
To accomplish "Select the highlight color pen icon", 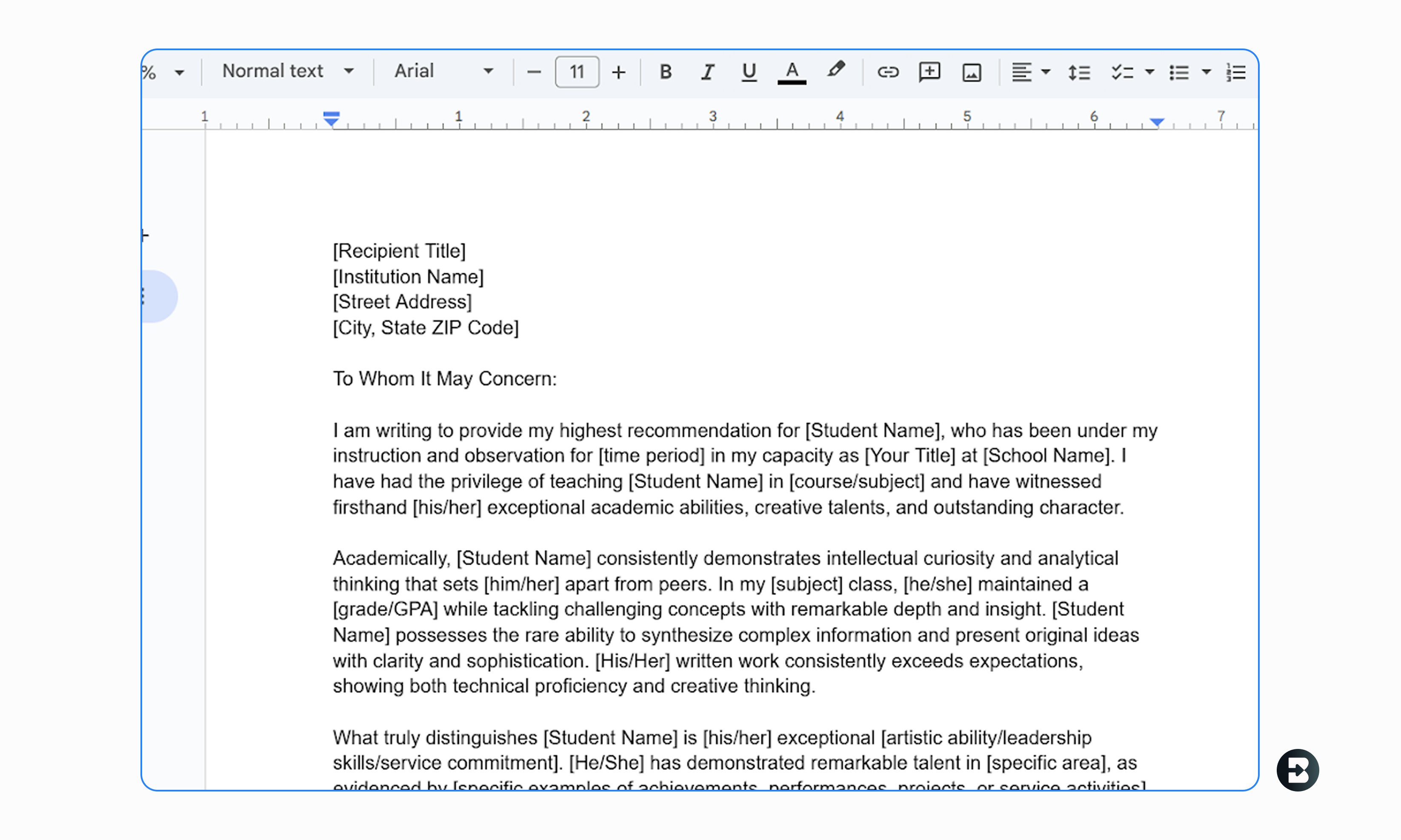I will [835, 70].
